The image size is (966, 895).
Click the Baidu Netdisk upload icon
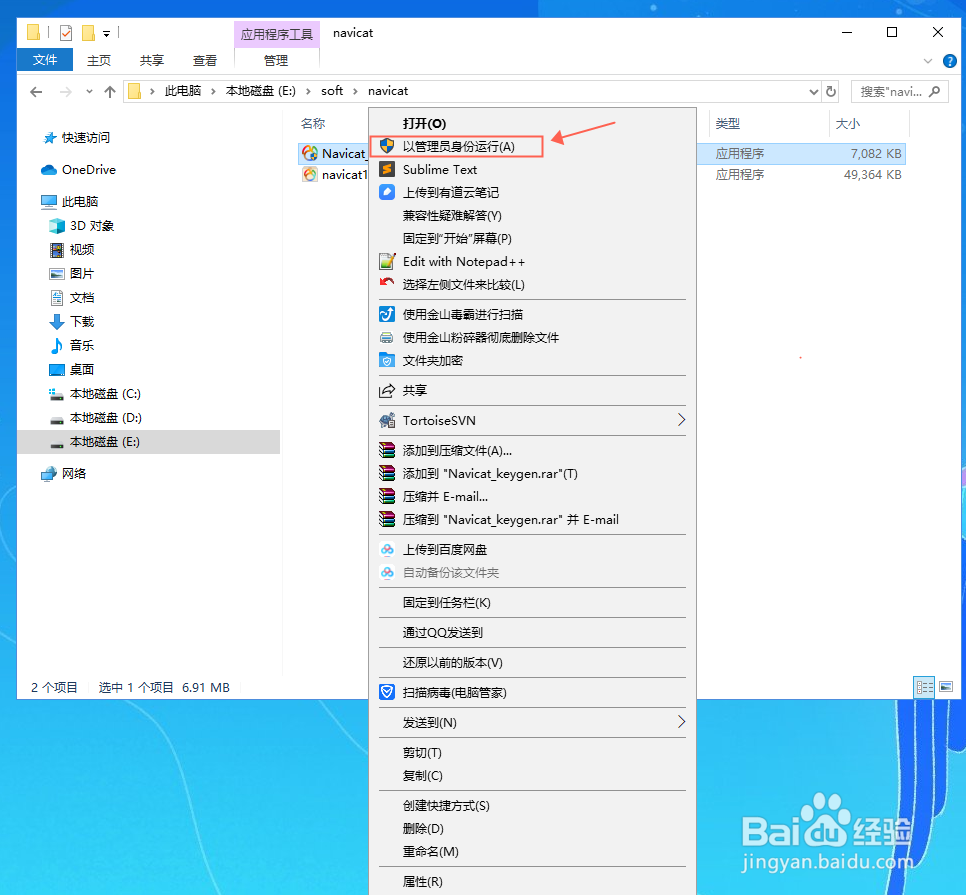[387, 549]
